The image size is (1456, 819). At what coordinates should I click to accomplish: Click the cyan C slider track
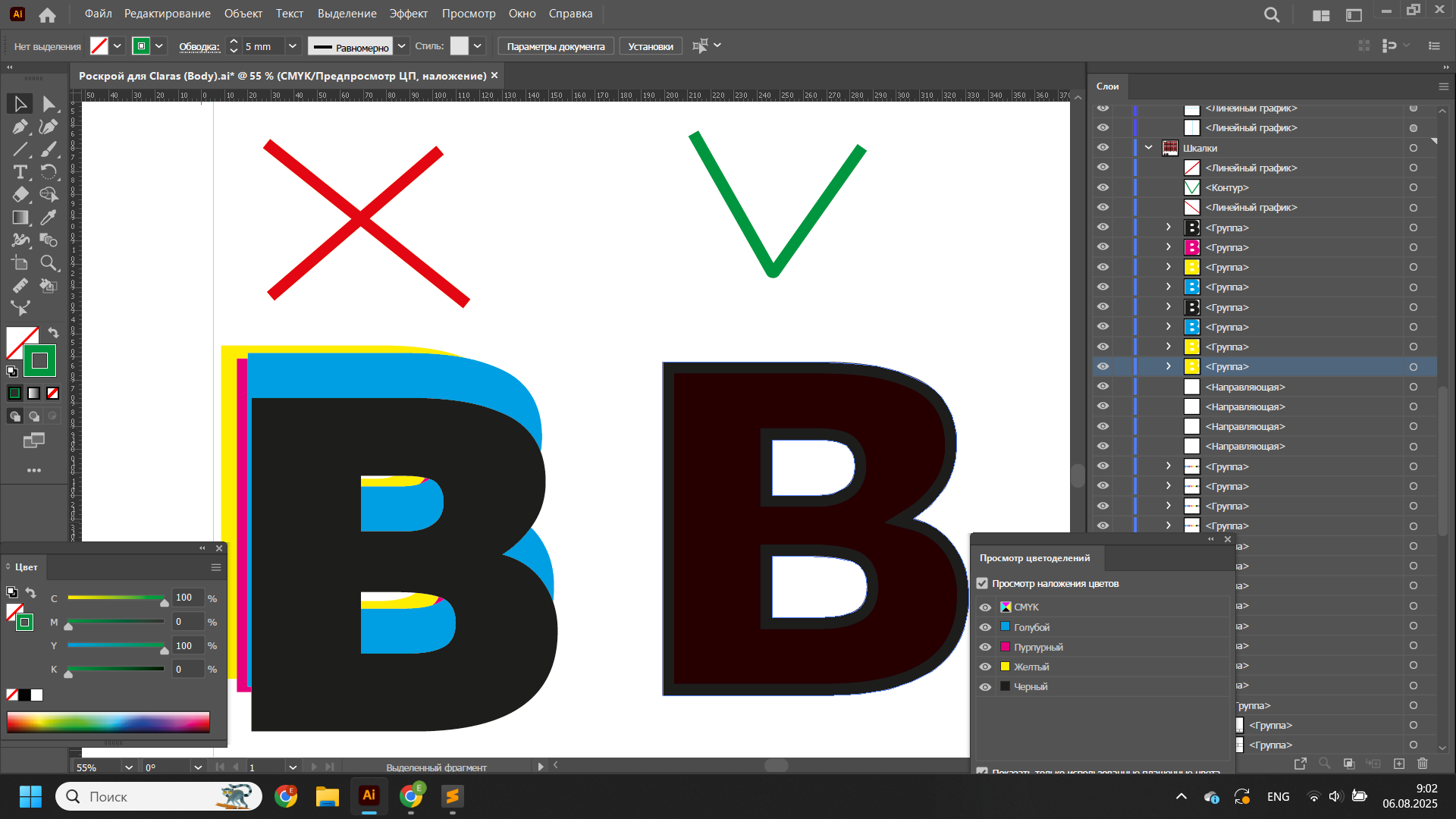point(116,598)
